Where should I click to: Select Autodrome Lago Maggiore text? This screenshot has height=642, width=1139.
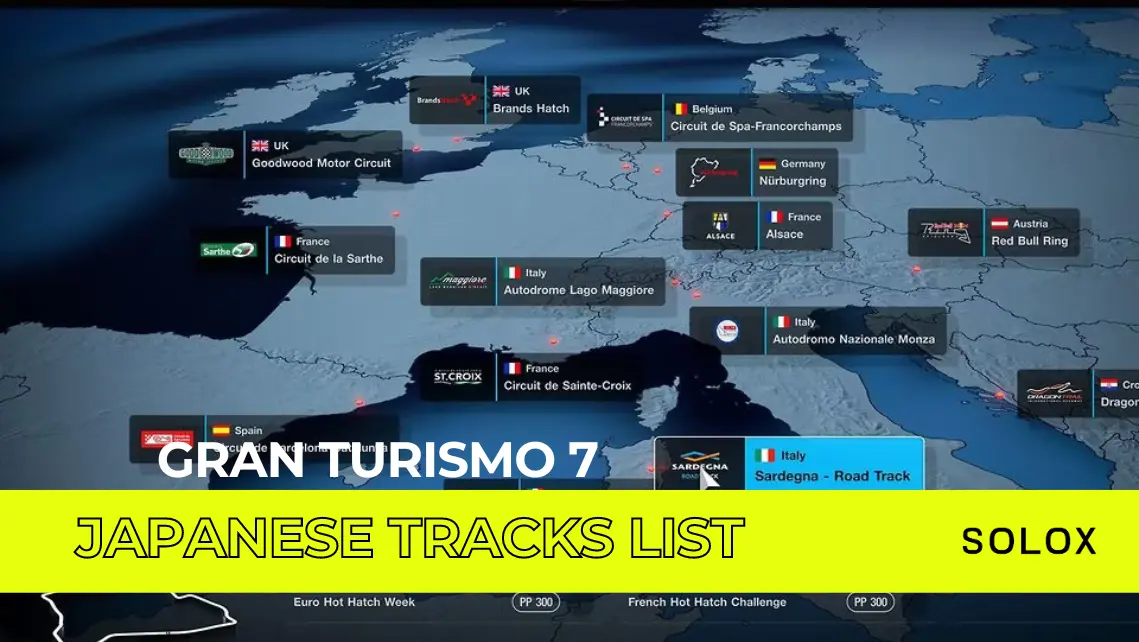pyautogui.click(x=579, y=290)
